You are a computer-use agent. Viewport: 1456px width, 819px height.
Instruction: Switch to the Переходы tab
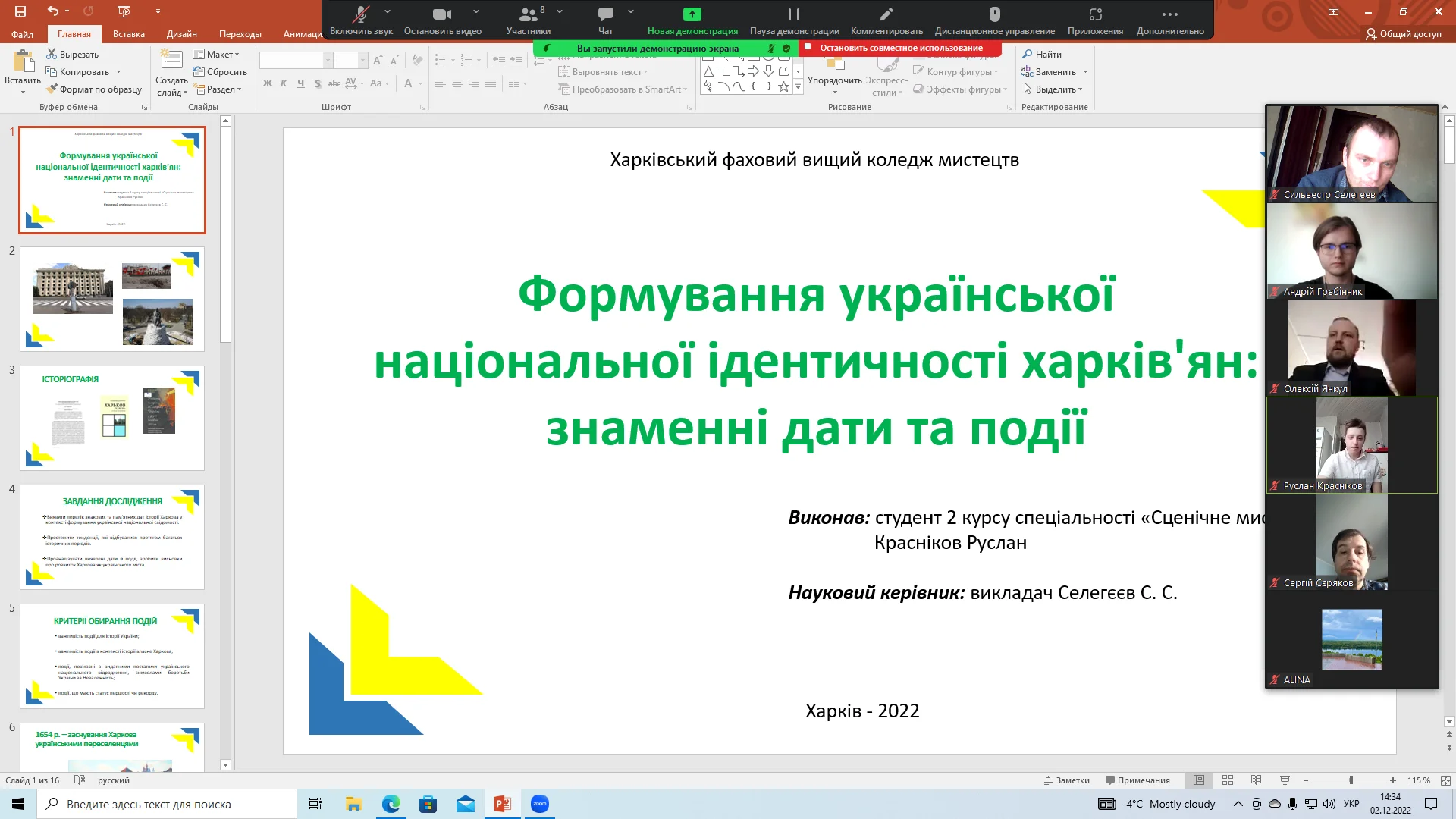240,34
